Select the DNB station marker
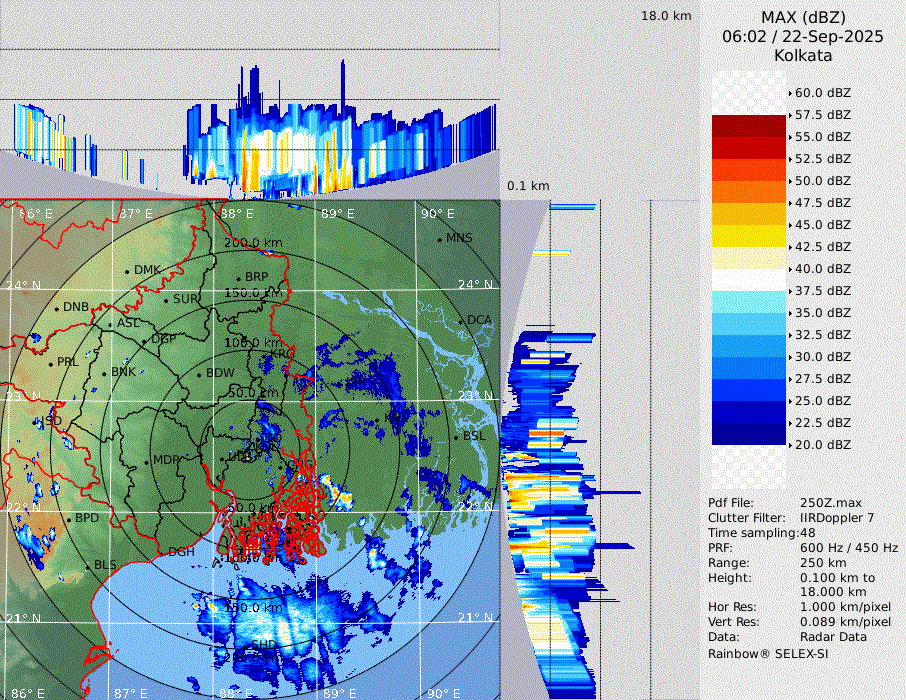The image size is (906, 700). (57, 308)
